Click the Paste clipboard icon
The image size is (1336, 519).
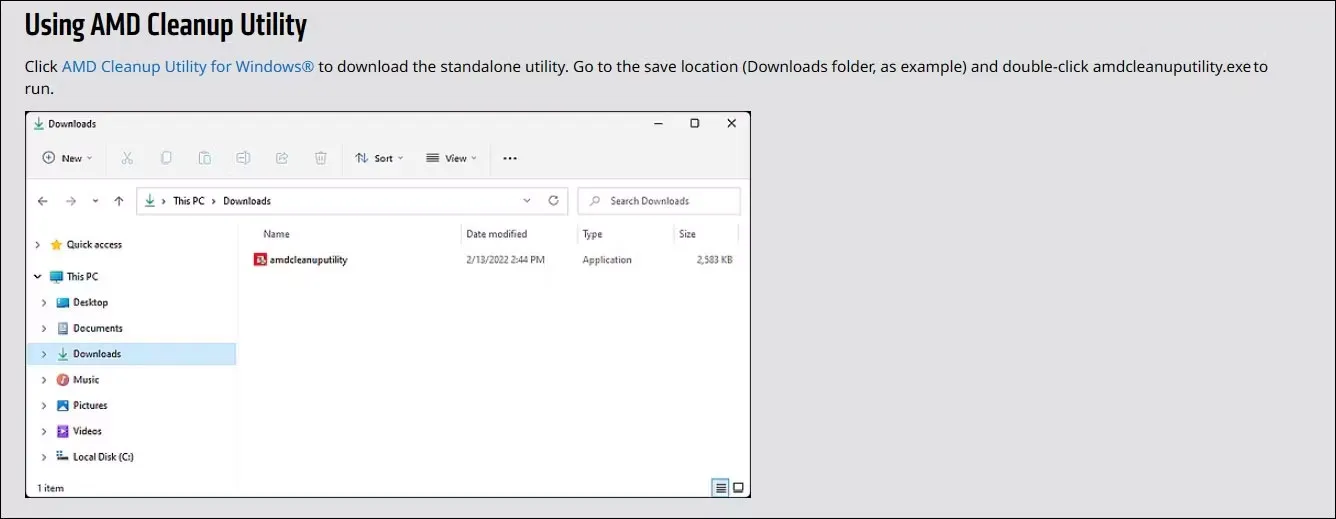pos(204,158)
